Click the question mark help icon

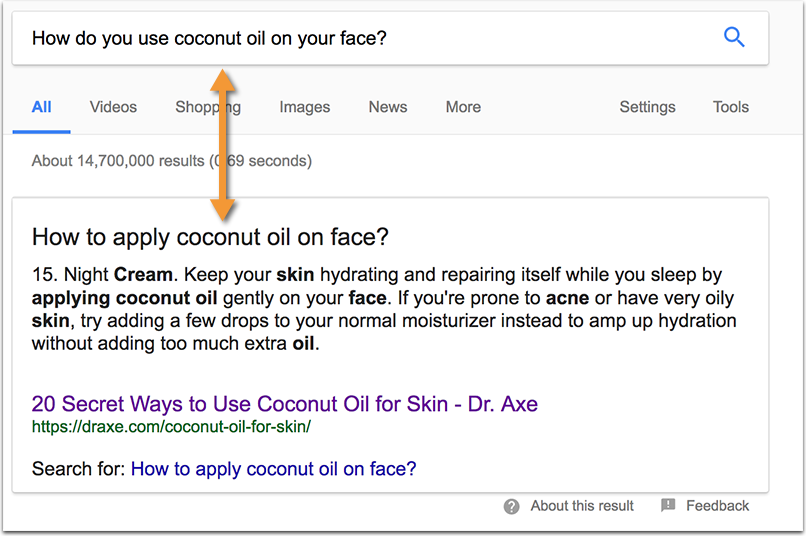(x=511, y=507)
